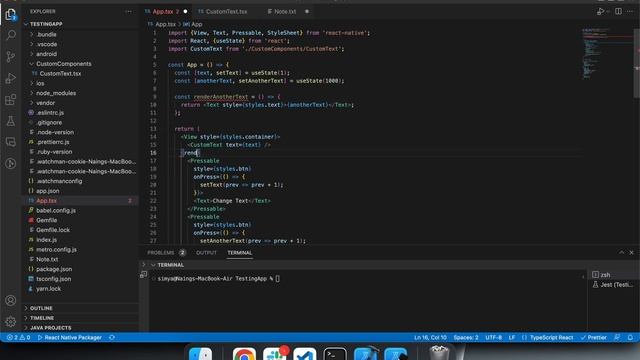Change indentation via Spaces: 2
Screen dimensions: 640x360
(466, 338)
